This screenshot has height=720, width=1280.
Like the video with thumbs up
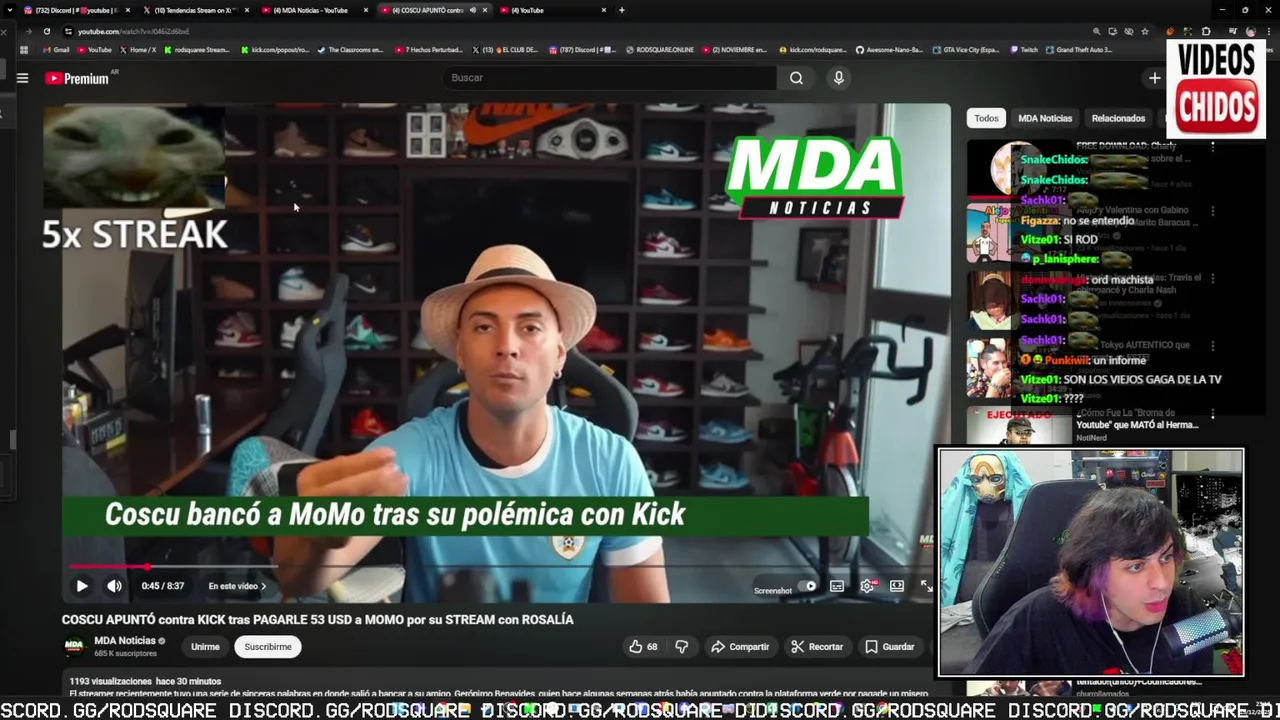tap(643, 647)
